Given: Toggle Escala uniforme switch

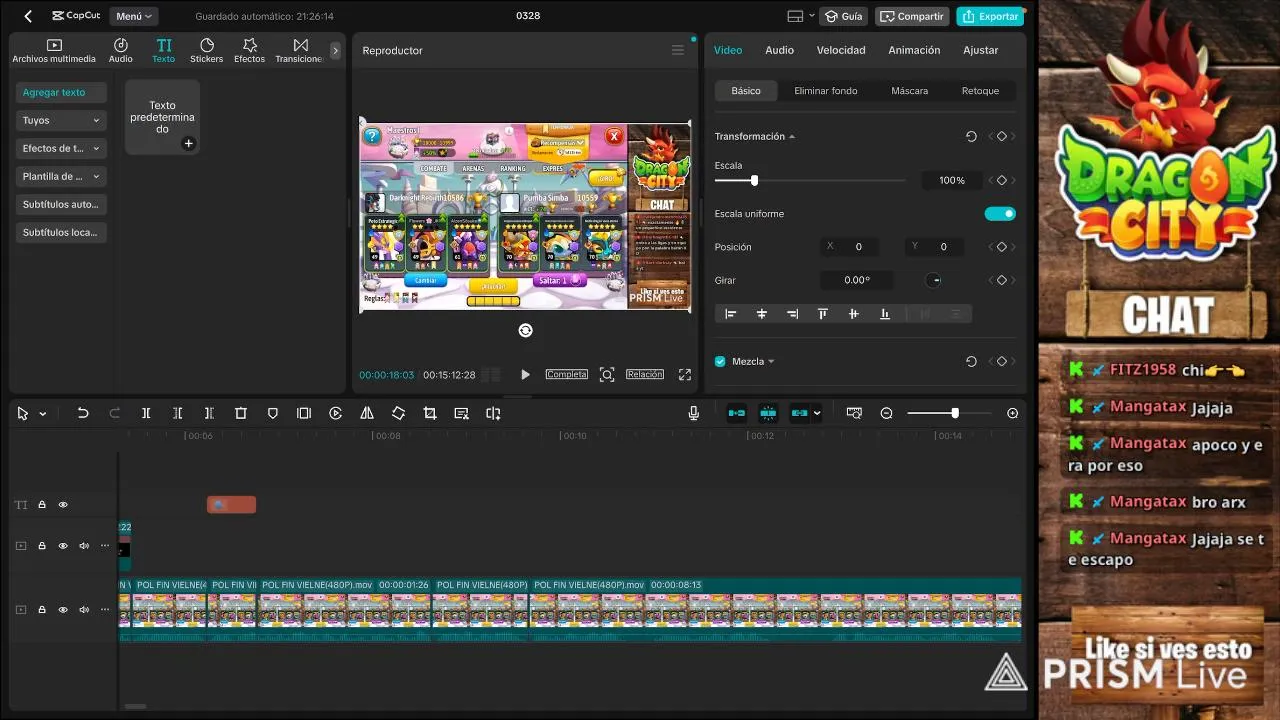Looking at the screenshot, I should (x=1000, y=213).
